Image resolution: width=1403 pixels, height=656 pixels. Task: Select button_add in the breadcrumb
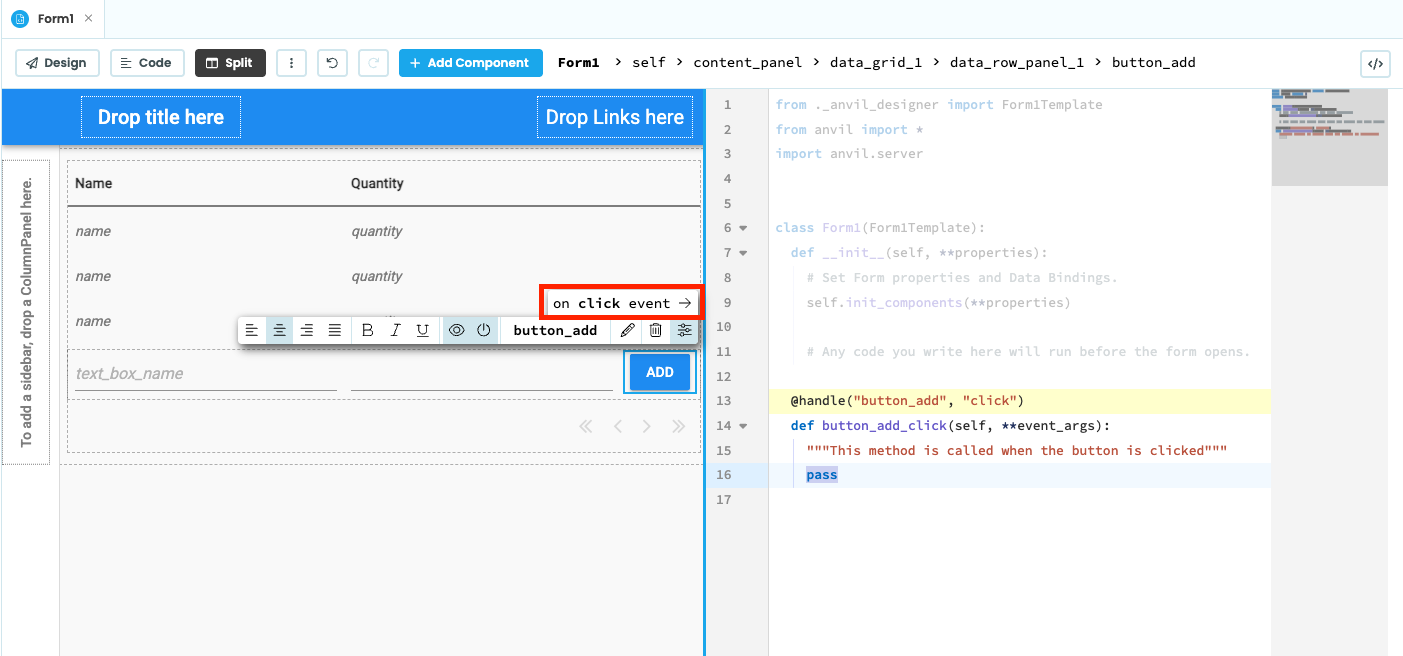tap(1153, 63)
